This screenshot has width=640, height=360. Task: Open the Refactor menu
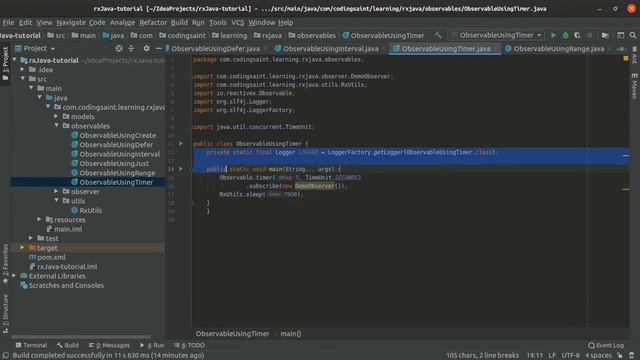[153, 22]
